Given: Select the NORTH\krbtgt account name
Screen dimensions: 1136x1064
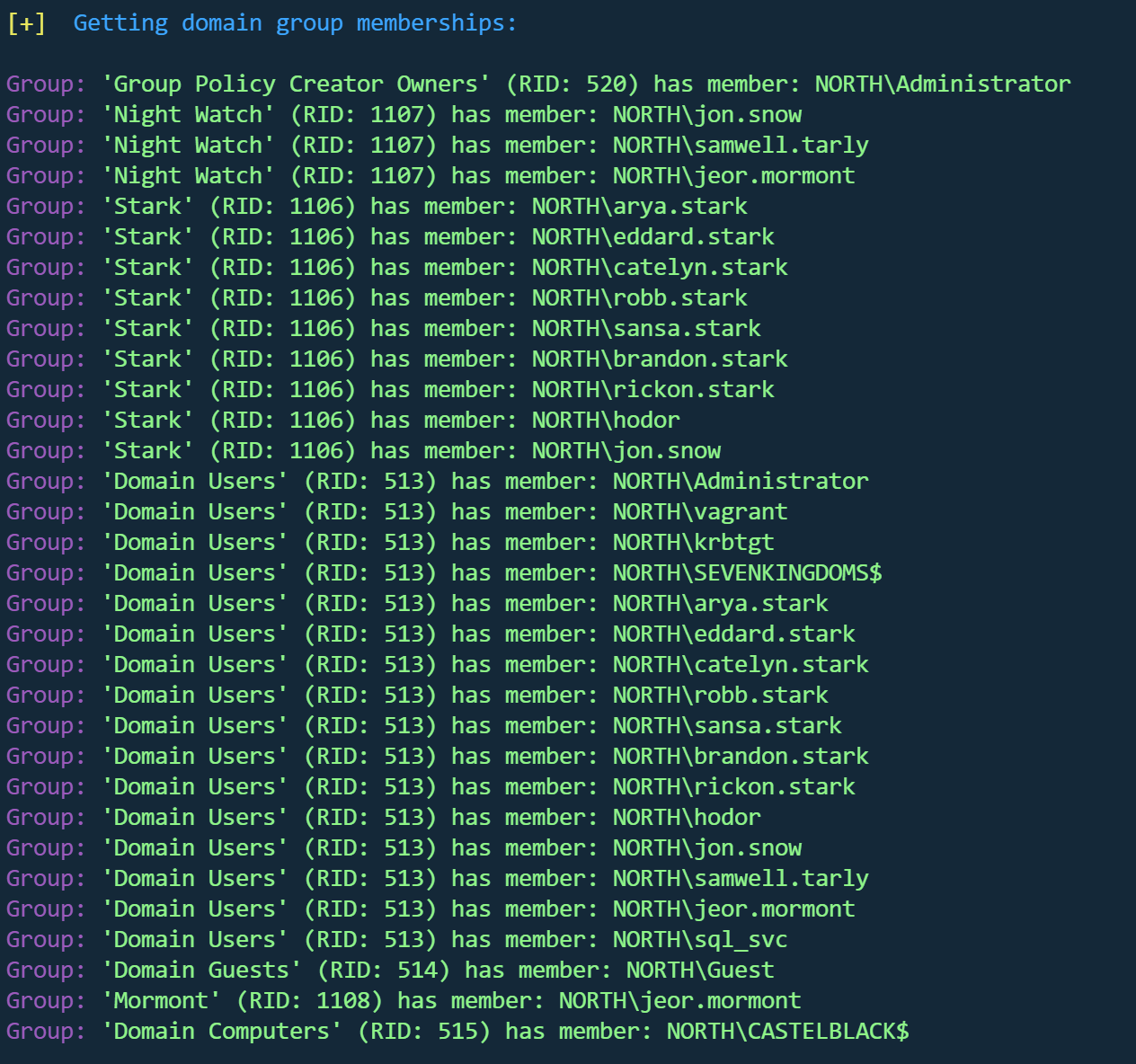Looking at the screenshot, I should 693,543.
